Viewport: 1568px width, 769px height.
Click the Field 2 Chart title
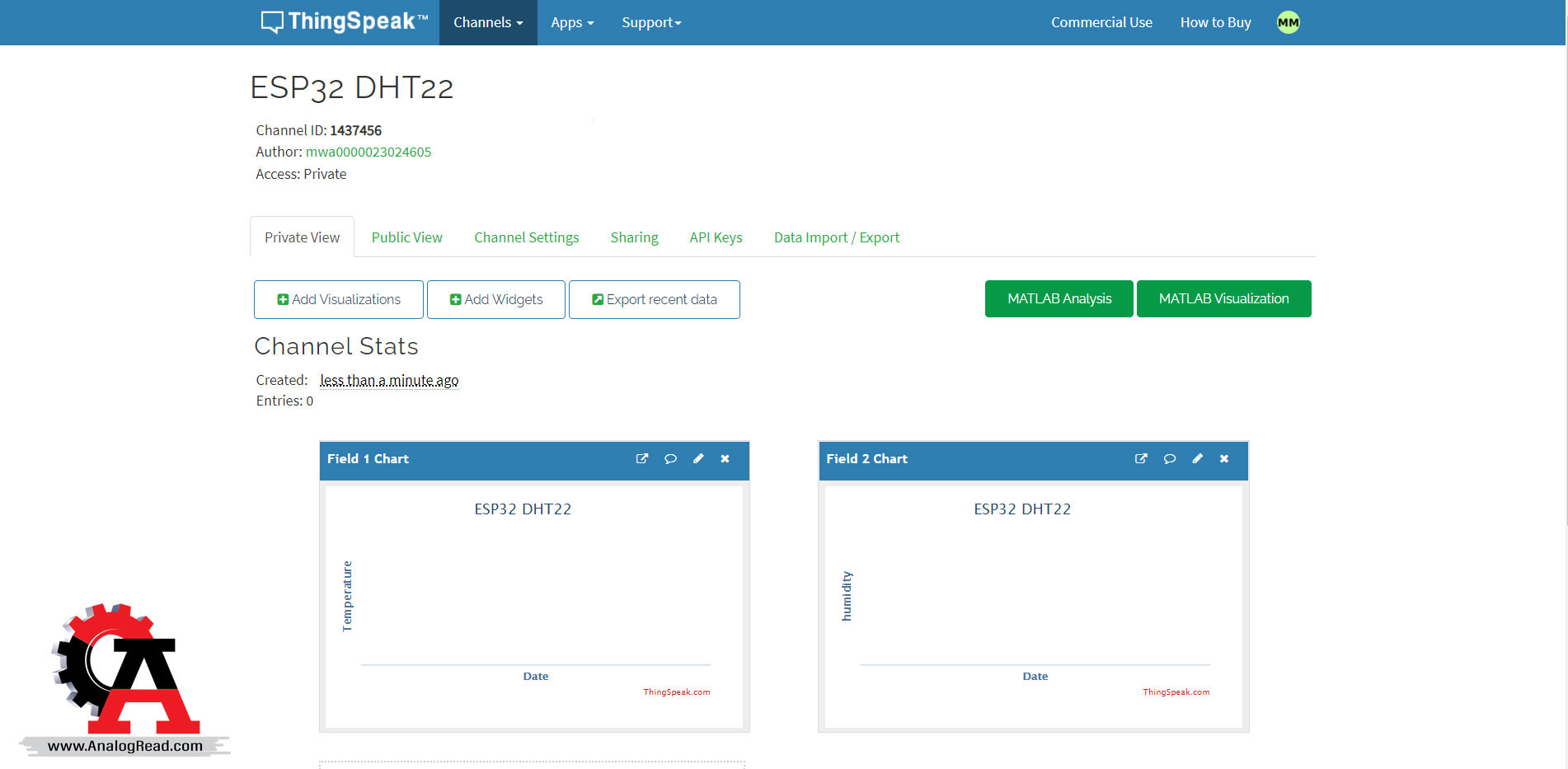tap(866, 459)
